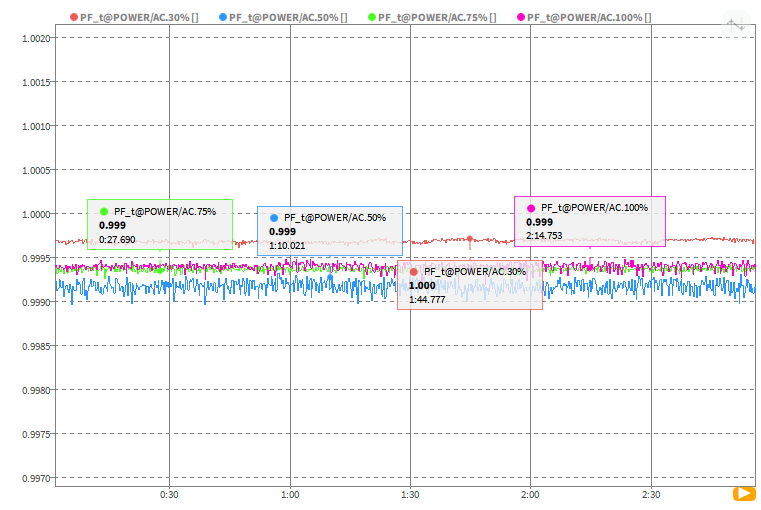Click the 1:30 label on the time axis

tap(410, 494)
